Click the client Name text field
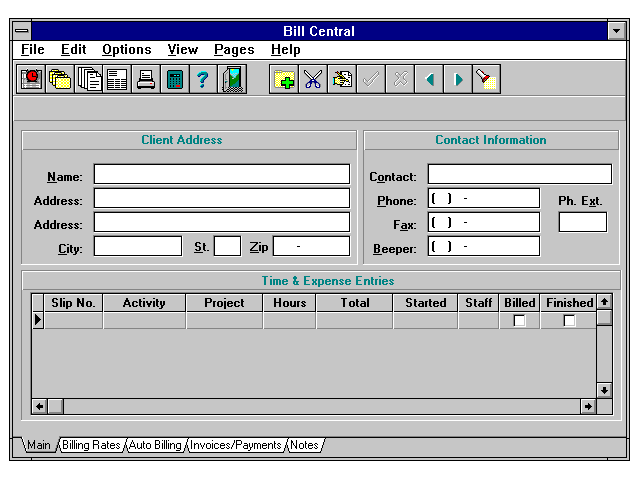 point(222,175)
